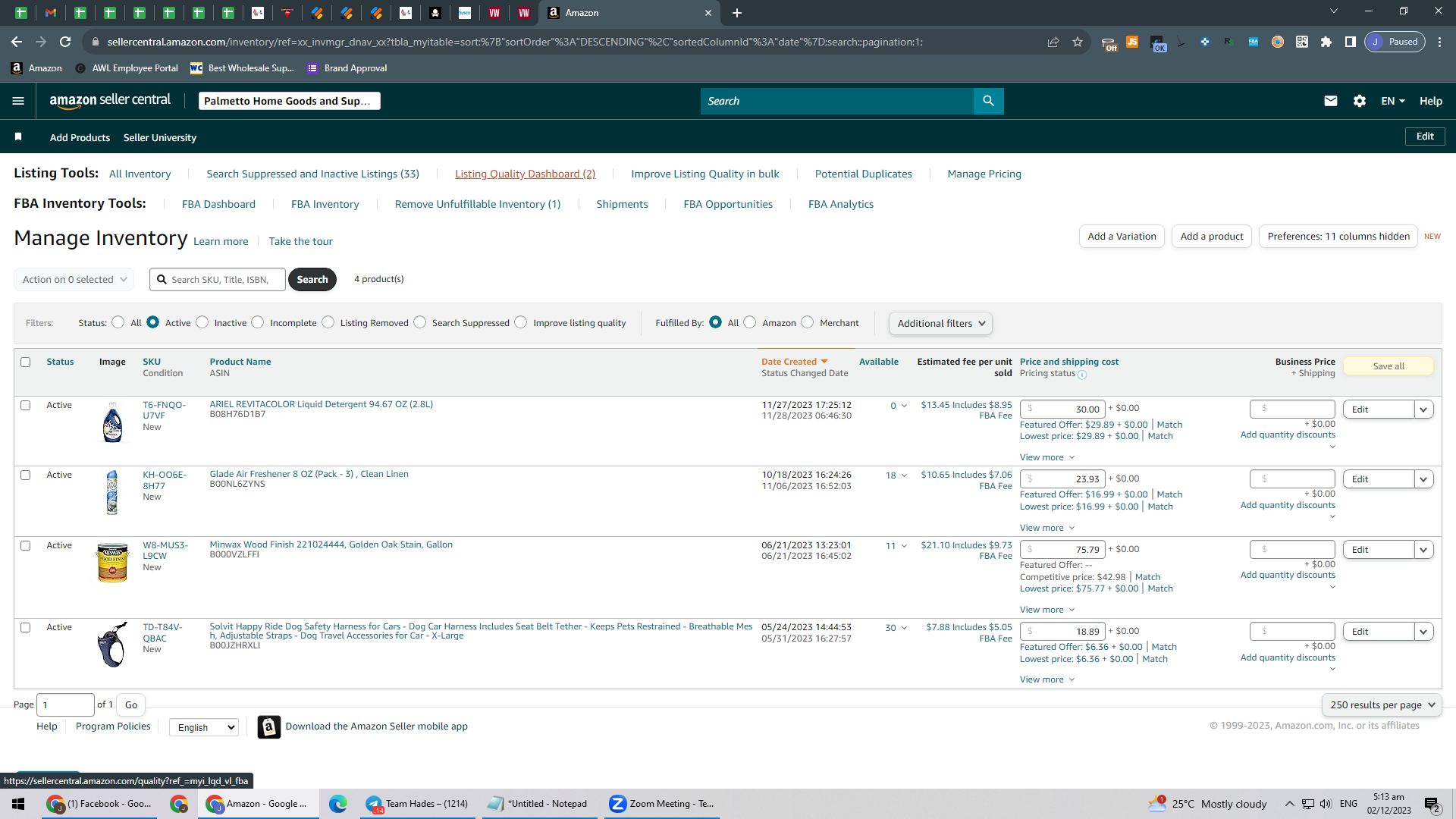The width and height of the screenshot is (1456, 819).
Task: Open the browser extensions puzzle icon
Action: (x=1326, y=42)
